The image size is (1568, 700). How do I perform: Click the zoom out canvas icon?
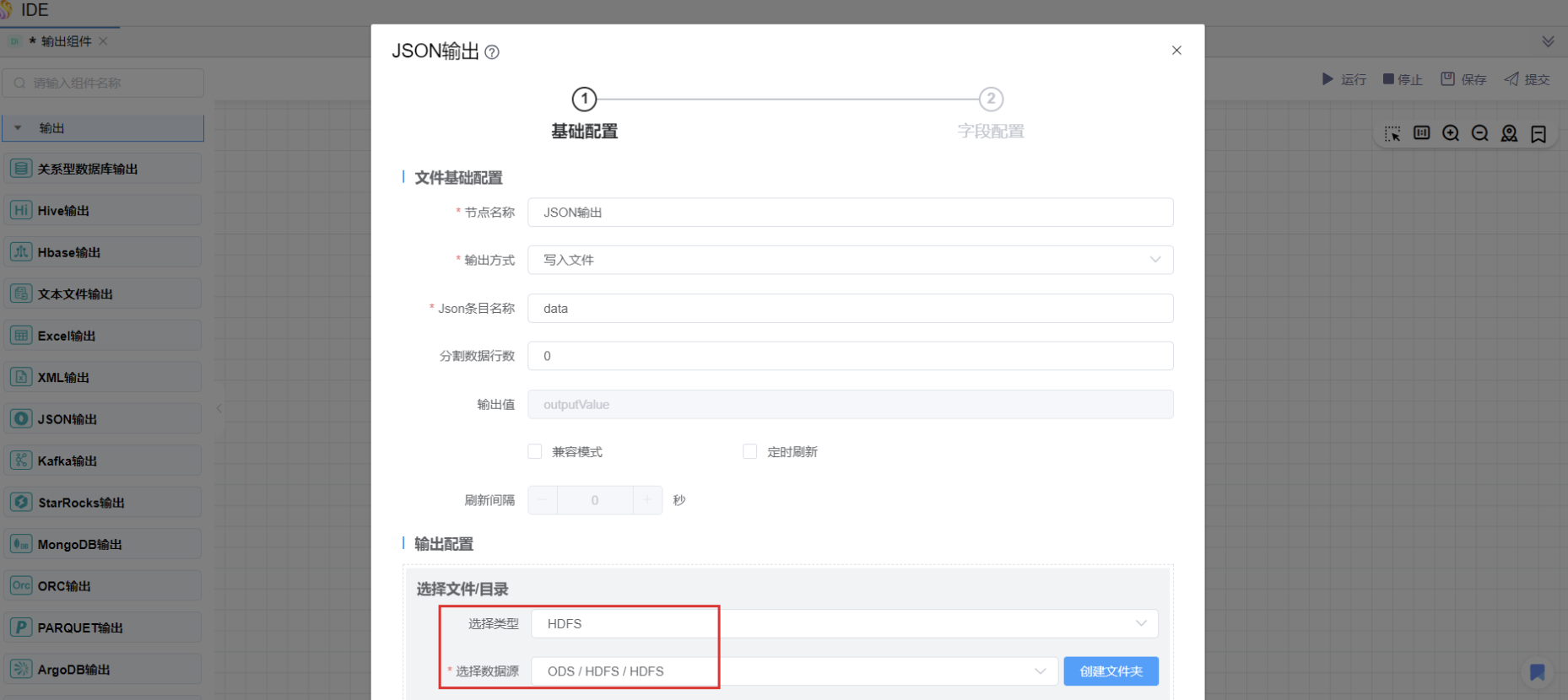pyautogui.click(x=1479, y=133)
